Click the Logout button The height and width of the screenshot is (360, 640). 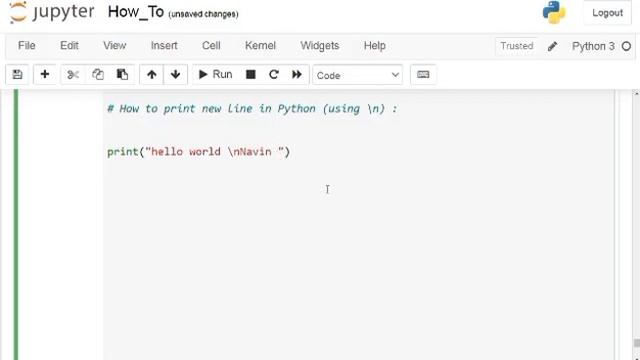(x=607, y=13)
